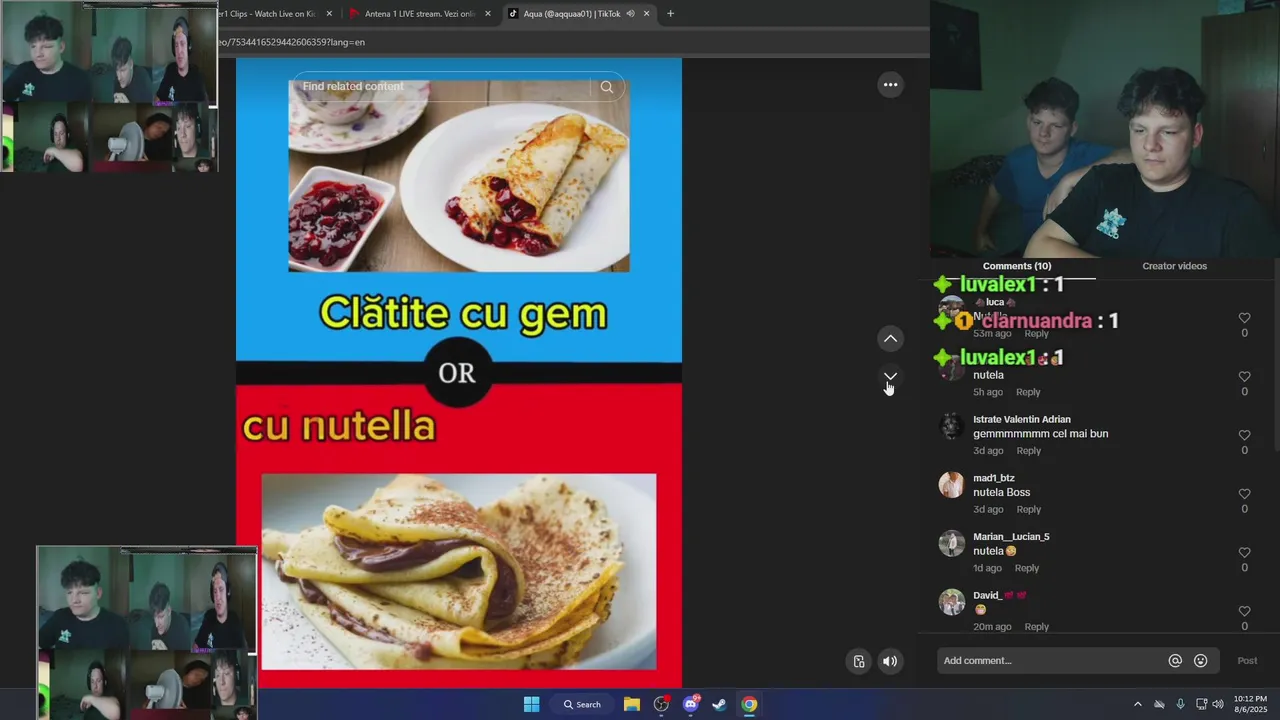This screenshot has height=720, width=1280.
Task: Open the clock showing 10:12 PM
Action: (1250, 704)
